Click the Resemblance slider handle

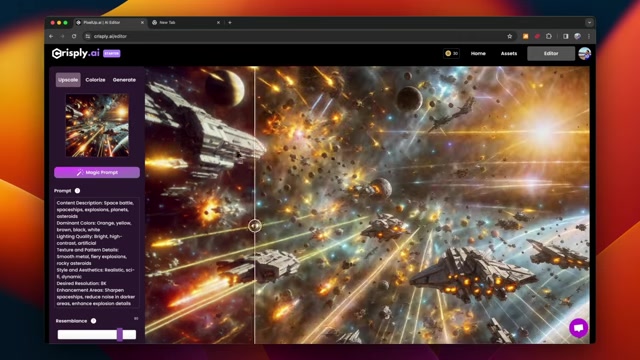pos(120,335)
